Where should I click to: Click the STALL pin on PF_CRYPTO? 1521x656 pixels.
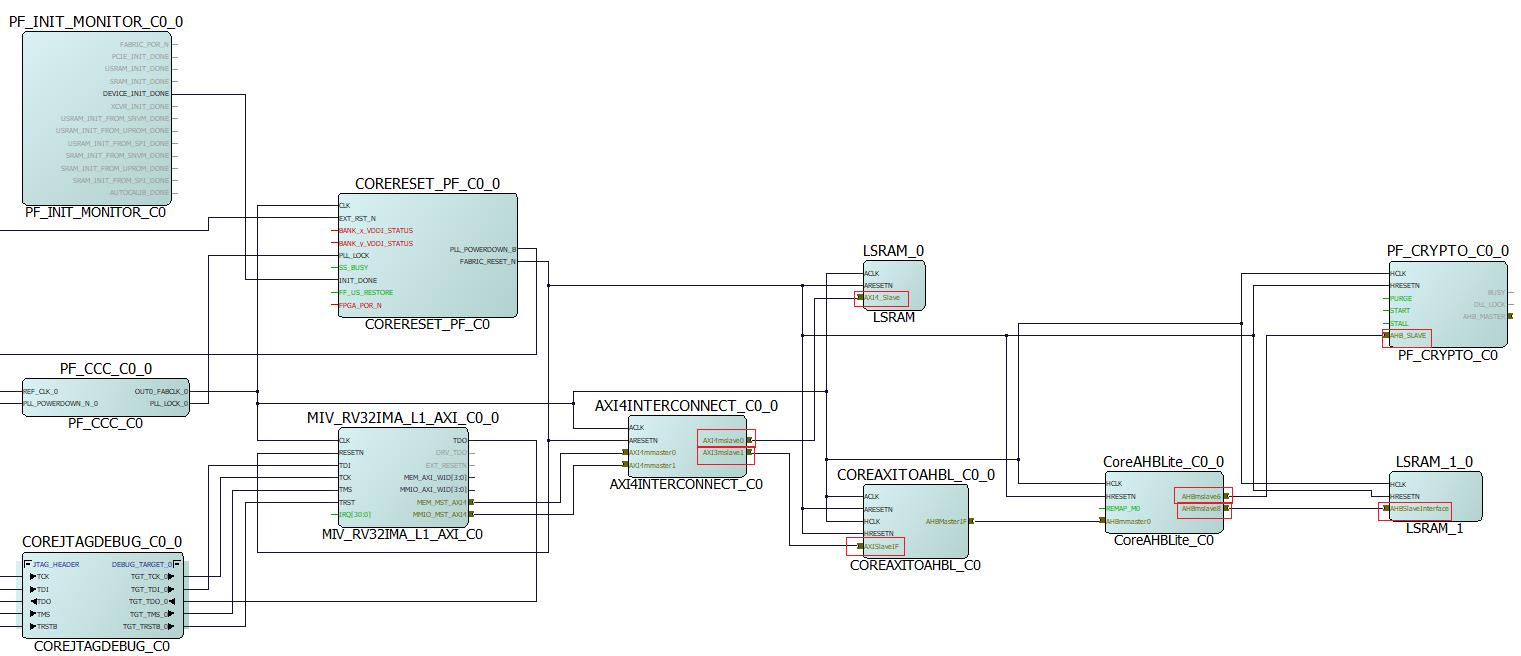tap(1399, 323)
